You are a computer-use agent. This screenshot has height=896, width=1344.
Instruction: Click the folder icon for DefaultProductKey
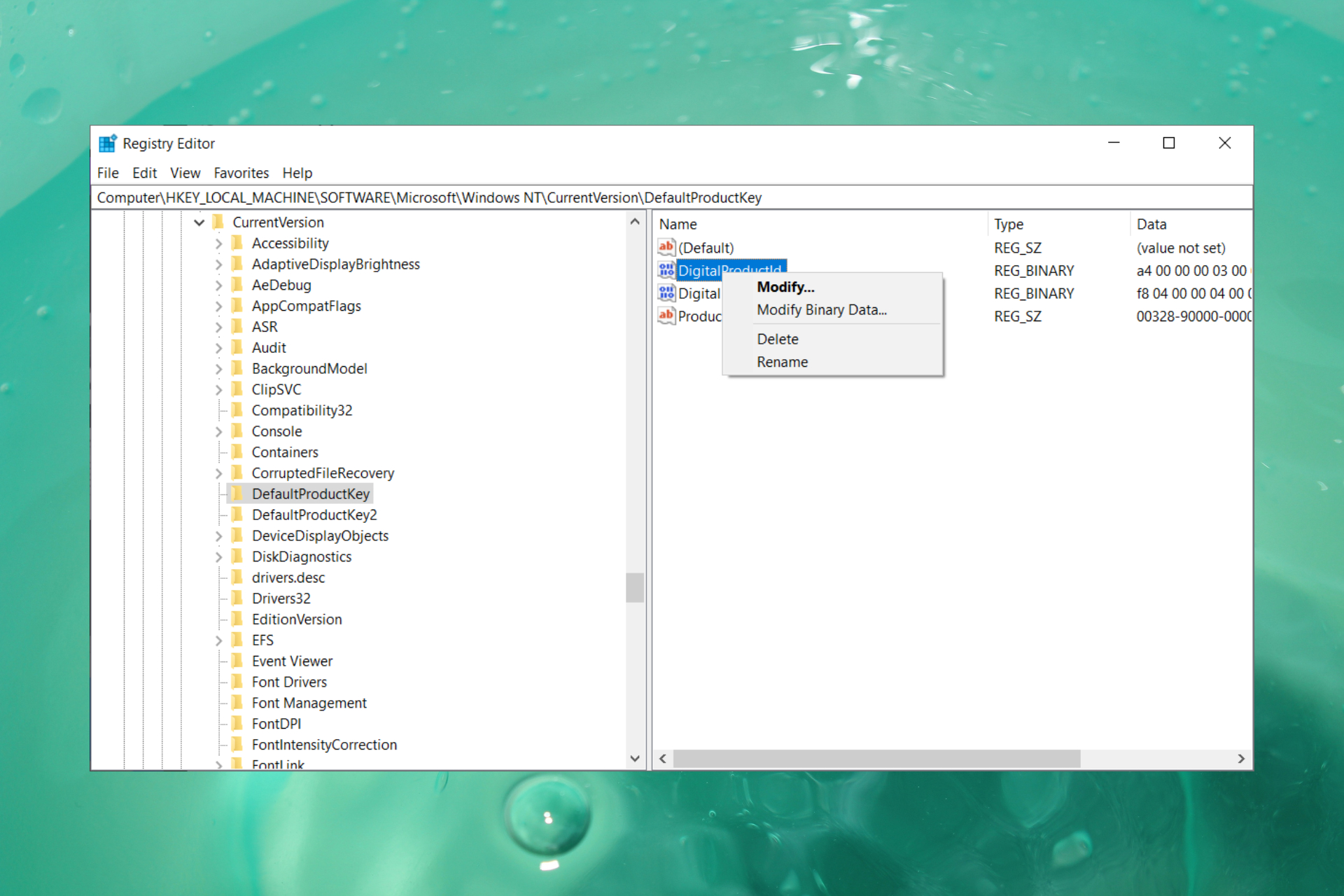coord(238,493)
